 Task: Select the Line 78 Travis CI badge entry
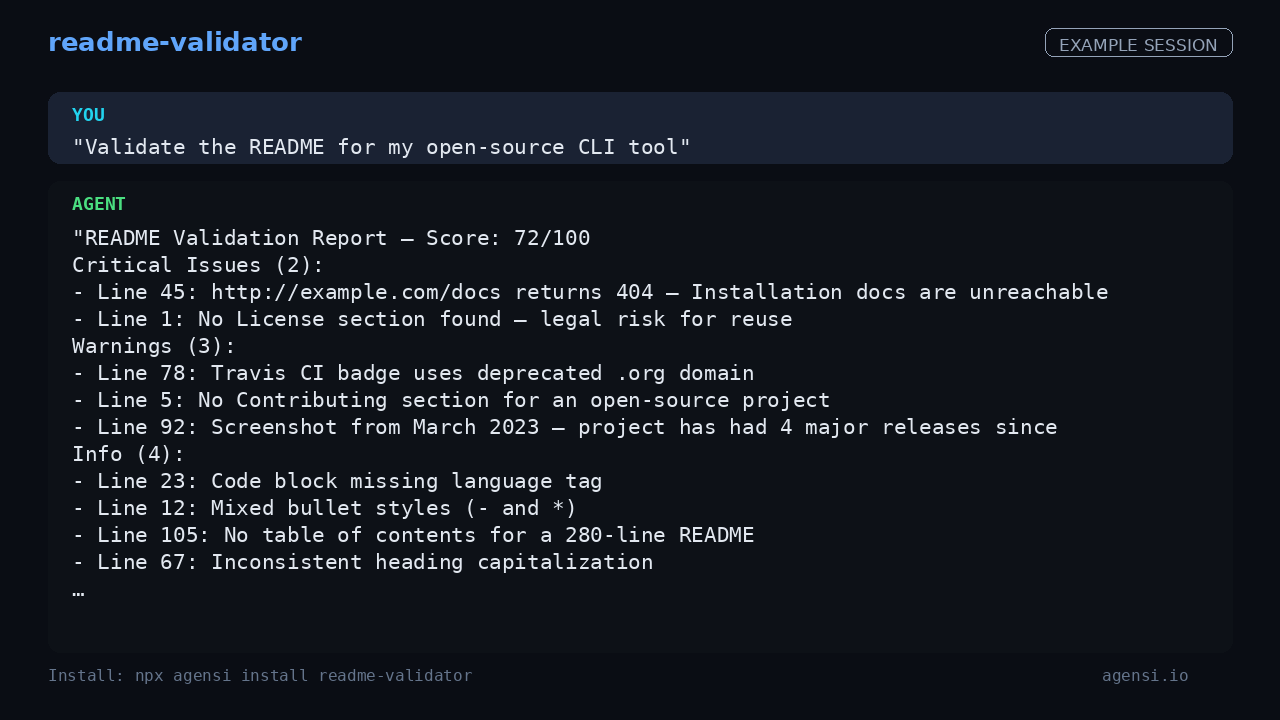pyautogui.click(x=413, y=373)
